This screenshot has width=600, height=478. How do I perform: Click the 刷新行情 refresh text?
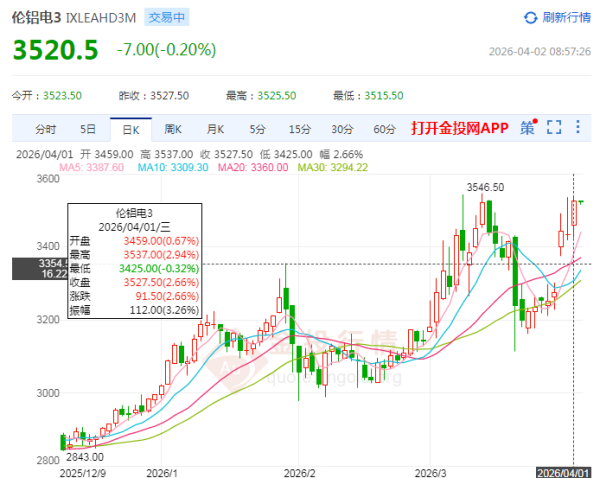click(x=566, y=18)
